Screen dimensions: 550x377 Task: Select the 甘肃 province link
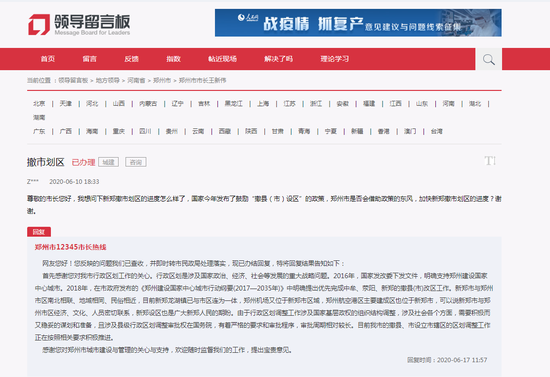coord(278,131)
